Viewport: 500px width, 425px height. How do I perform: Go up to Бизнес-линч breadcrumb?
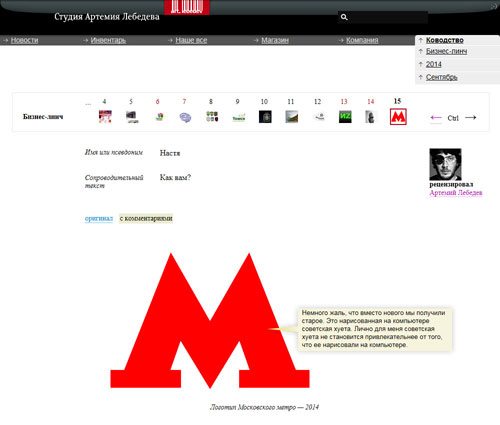click(446, 51)
